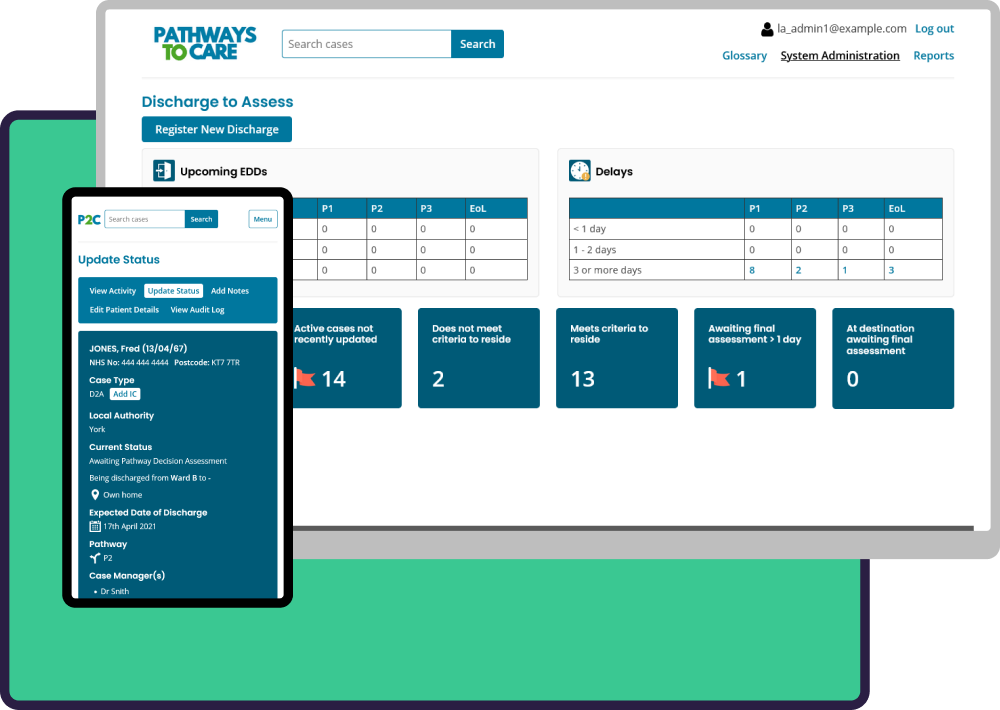Click the user profile icon beside la_admin1
1000x710 pixels.
click(x=767, y=30)
